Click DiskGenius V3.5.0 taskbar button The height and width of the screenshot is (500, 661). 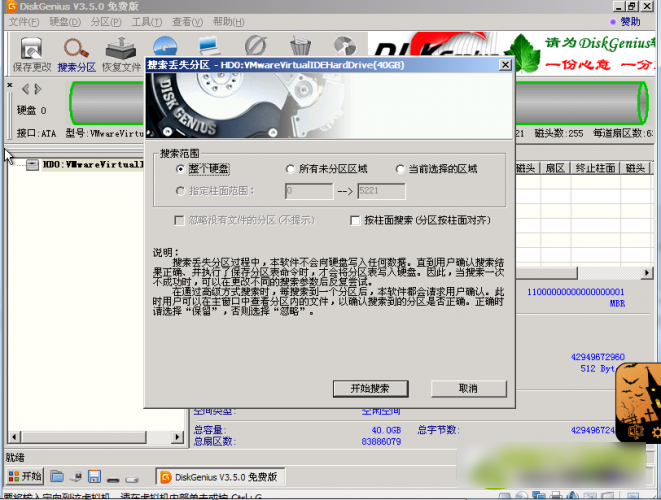coord(220,477)
